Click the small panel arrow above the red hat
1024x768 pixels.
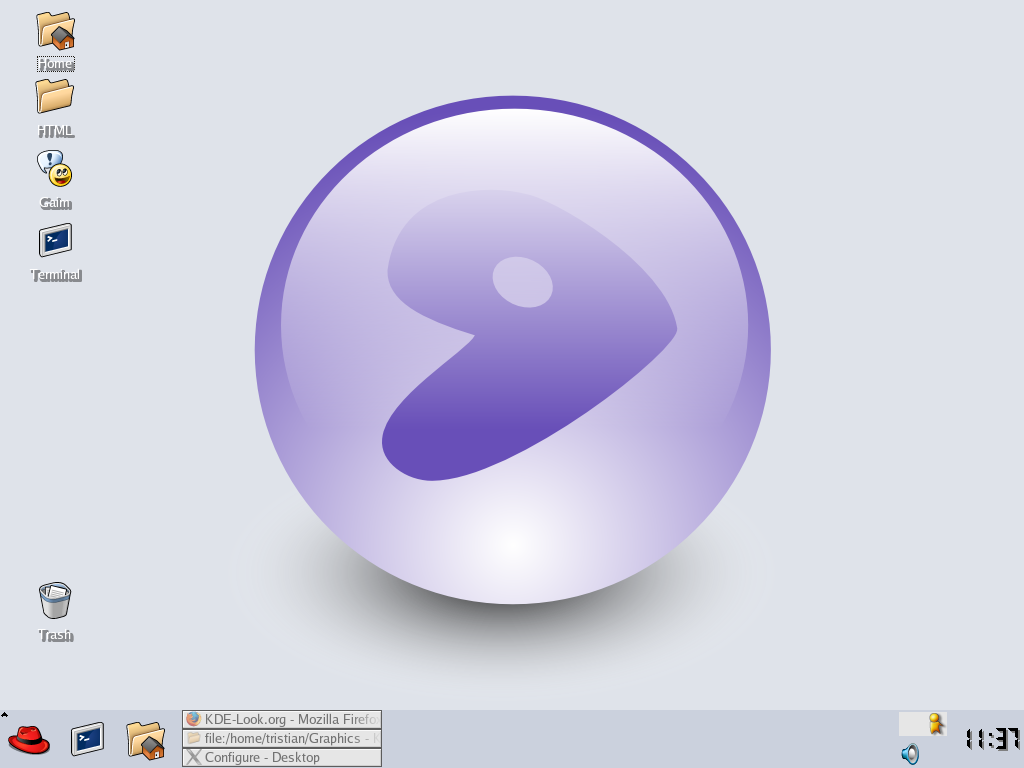coord(4,714)
